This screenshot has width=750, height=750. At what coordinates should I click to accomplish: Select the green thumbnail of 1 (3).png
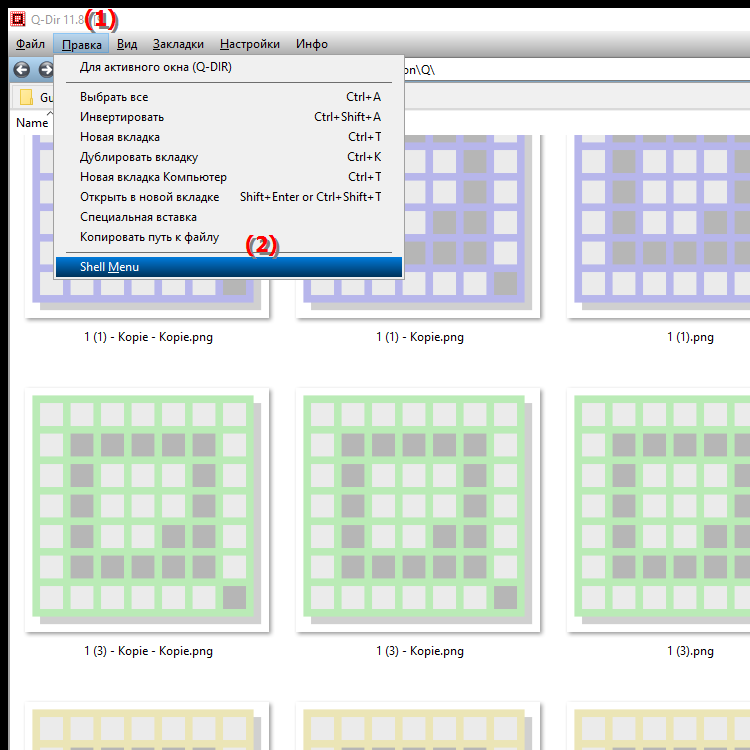pyautogui.click(x=659, y=510)
